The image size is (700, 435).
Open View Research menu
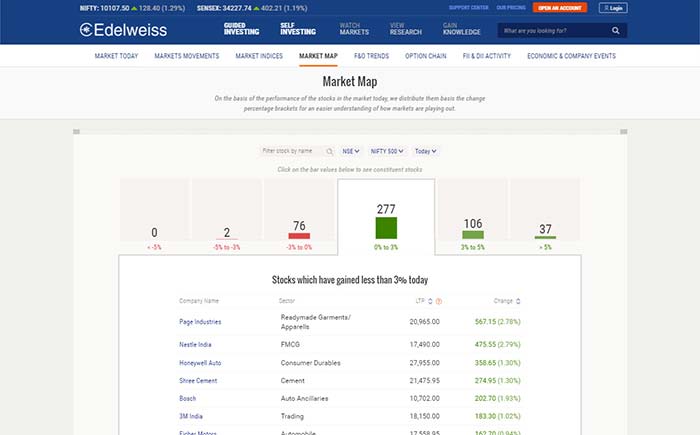click(x=405, y=29)
